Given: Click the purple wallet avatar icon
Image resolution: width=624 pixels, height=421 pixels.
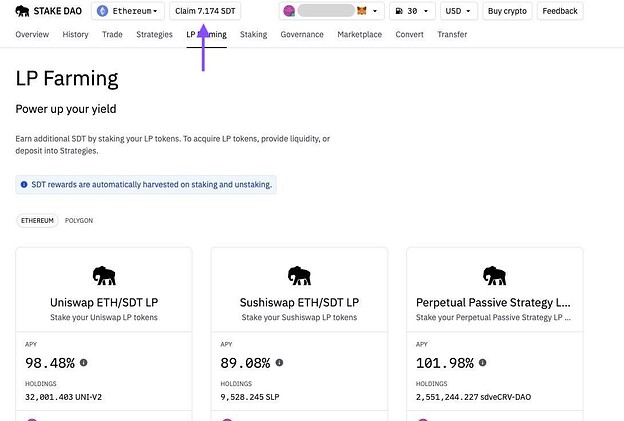Looking at the screenshot, I should 289,11.
